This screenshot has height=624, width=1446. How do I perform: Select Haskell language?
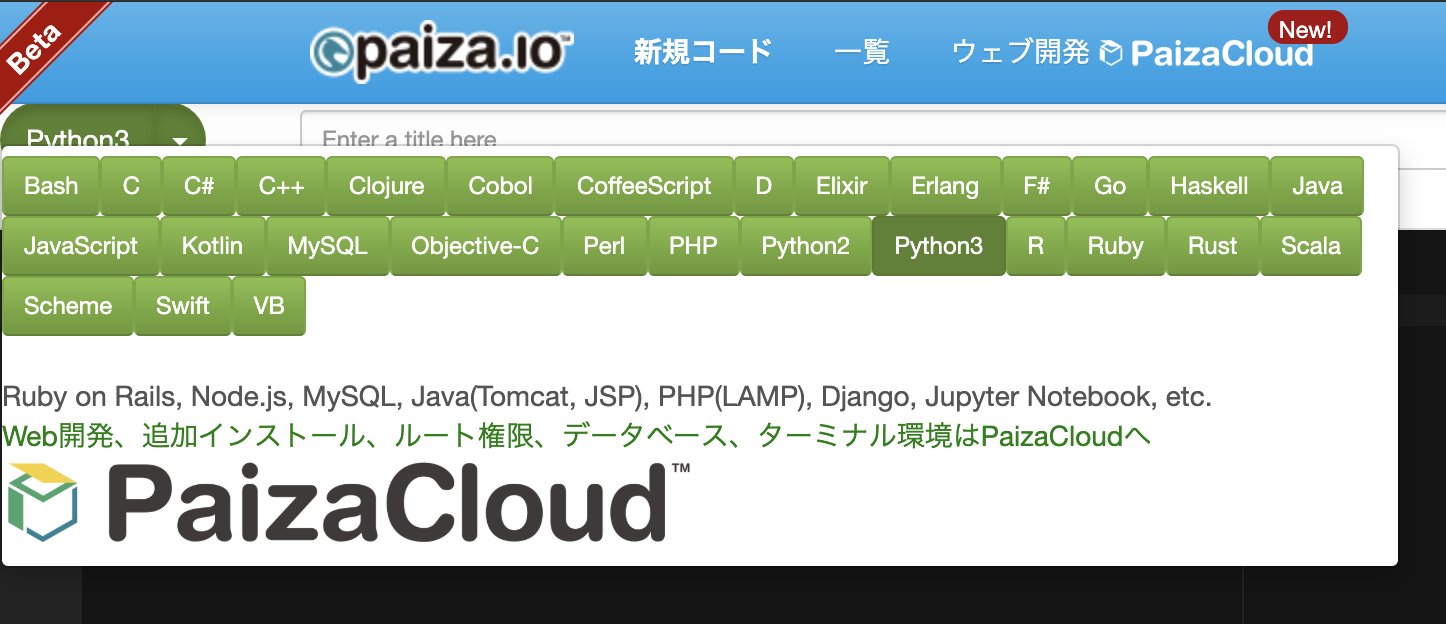(x=1209, y=186)
